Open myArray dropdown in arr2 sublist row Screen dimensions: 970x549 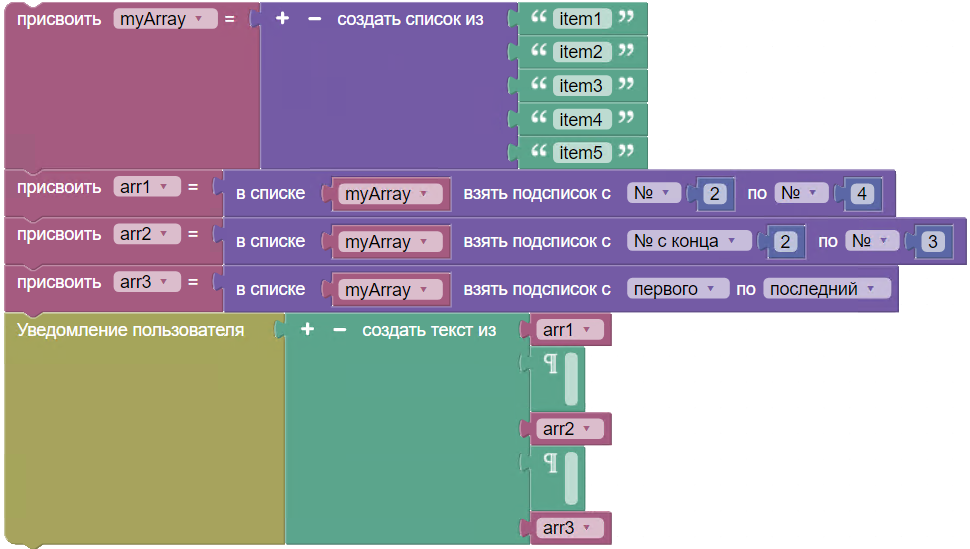390,241
